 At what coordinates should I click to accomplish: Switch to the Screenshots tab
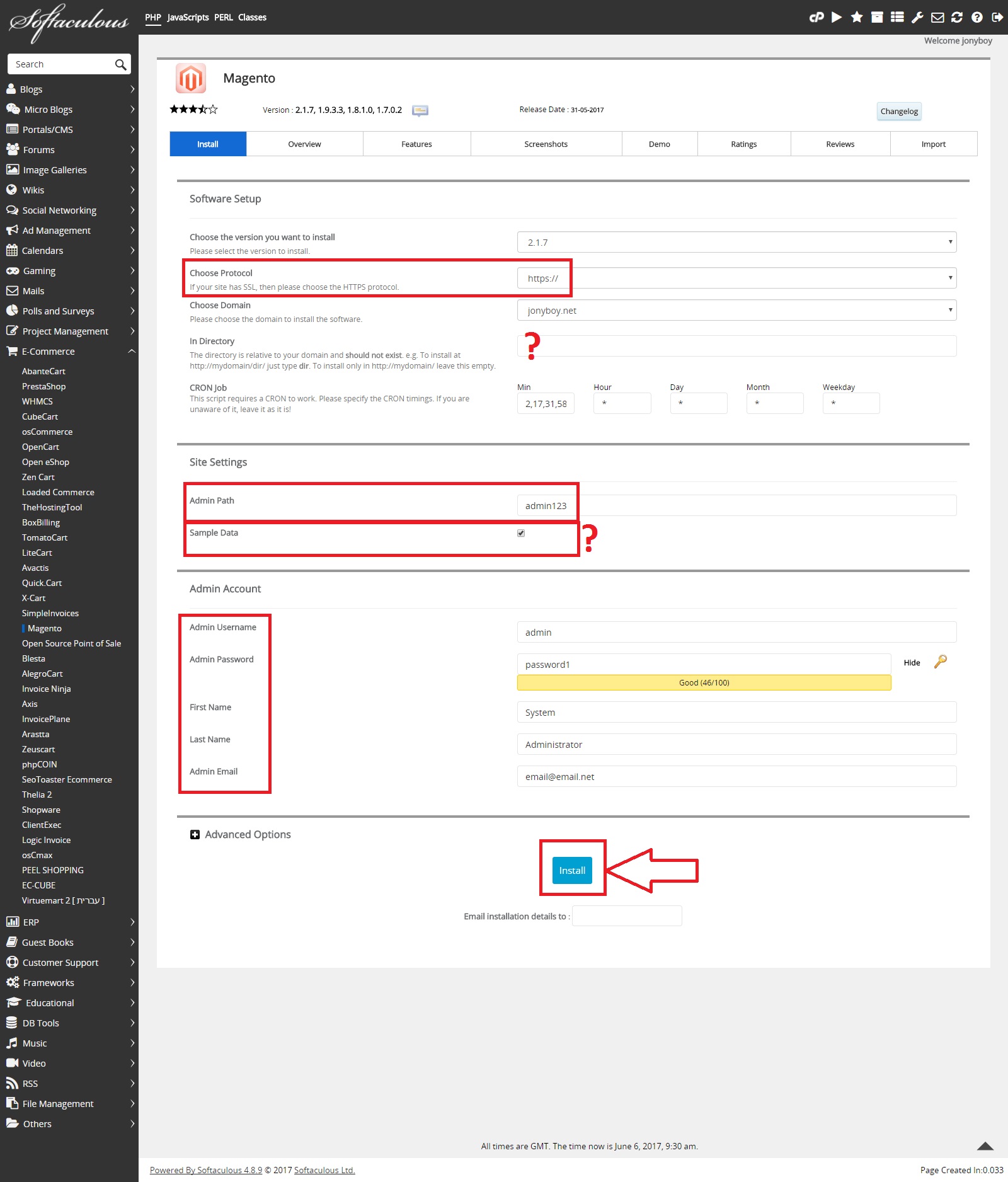546,144
